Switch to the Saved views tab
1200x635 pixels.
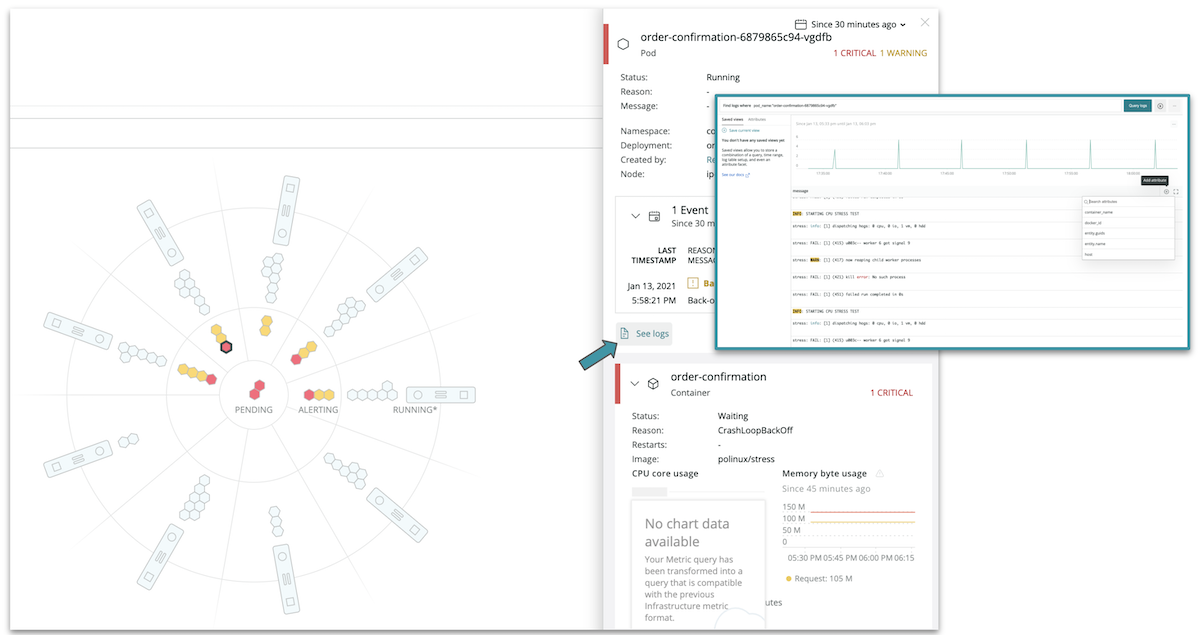(x=732, y=119)
